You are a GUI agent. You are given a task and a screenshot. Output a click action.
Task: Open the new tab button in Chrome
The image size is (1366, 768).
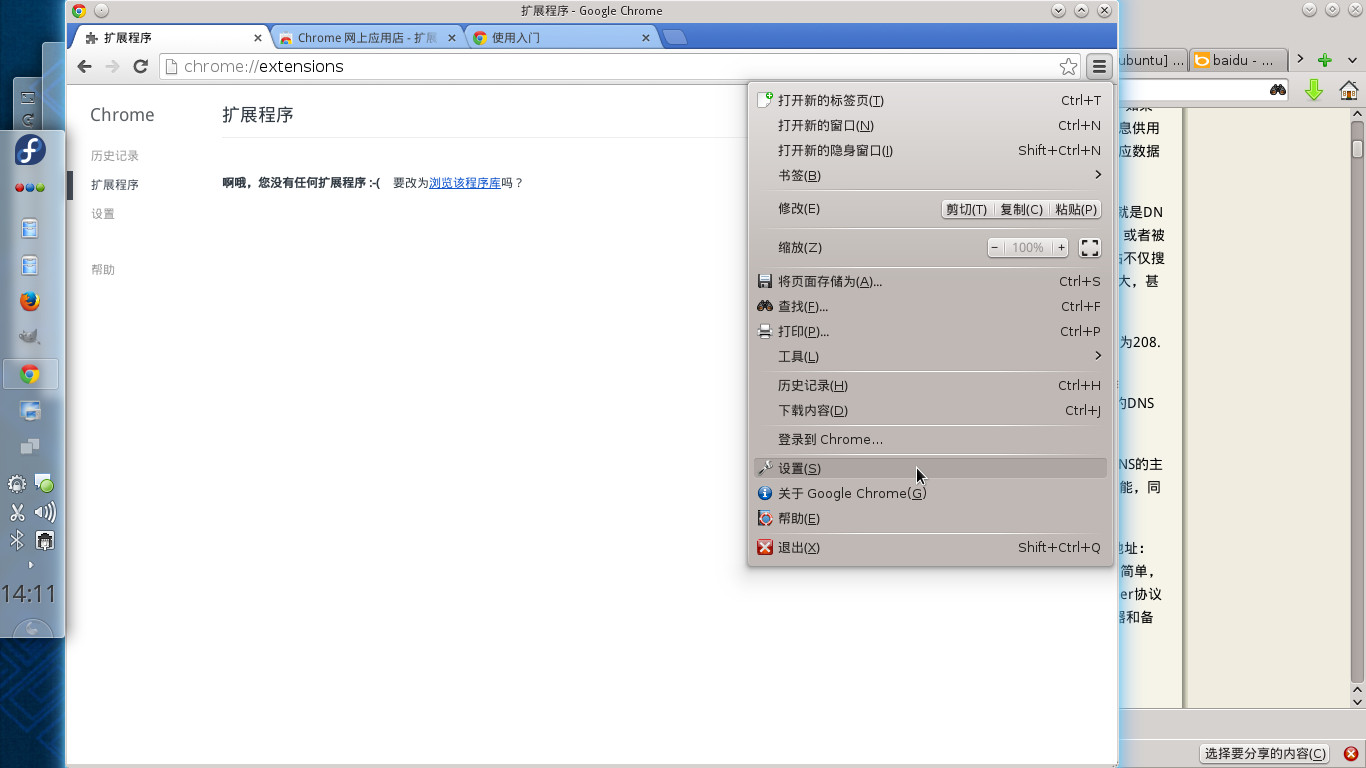tap(675, 38)
